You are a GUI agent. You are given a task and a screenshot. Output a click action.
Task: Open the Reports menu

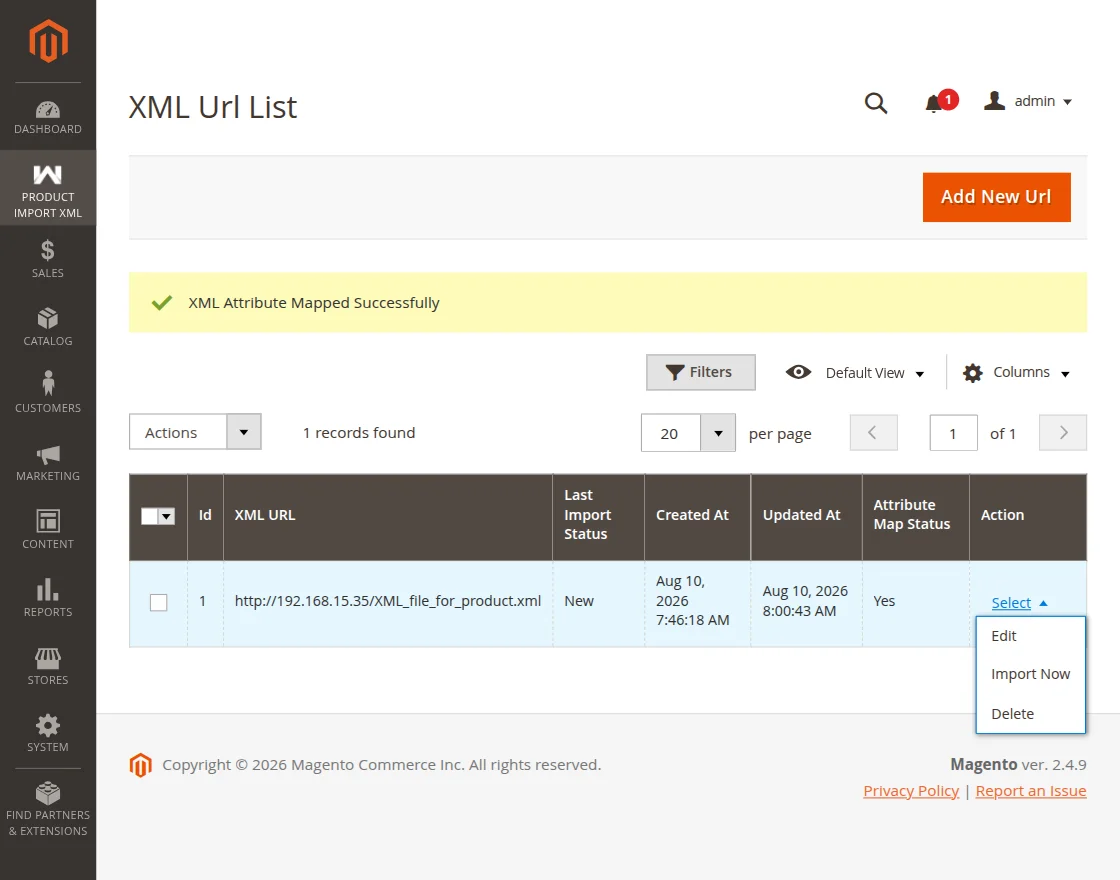point(48,599)
